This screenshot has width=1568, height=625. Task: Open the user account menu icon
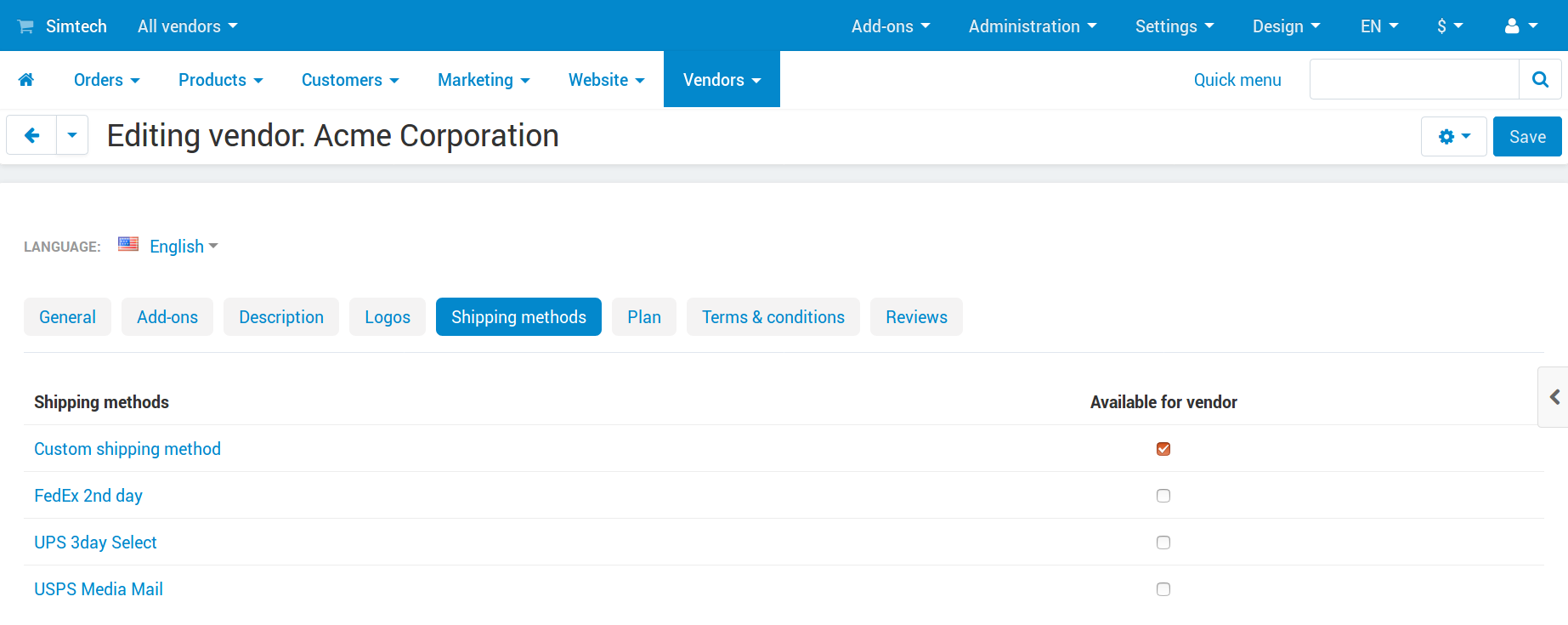coord(1521,26)
